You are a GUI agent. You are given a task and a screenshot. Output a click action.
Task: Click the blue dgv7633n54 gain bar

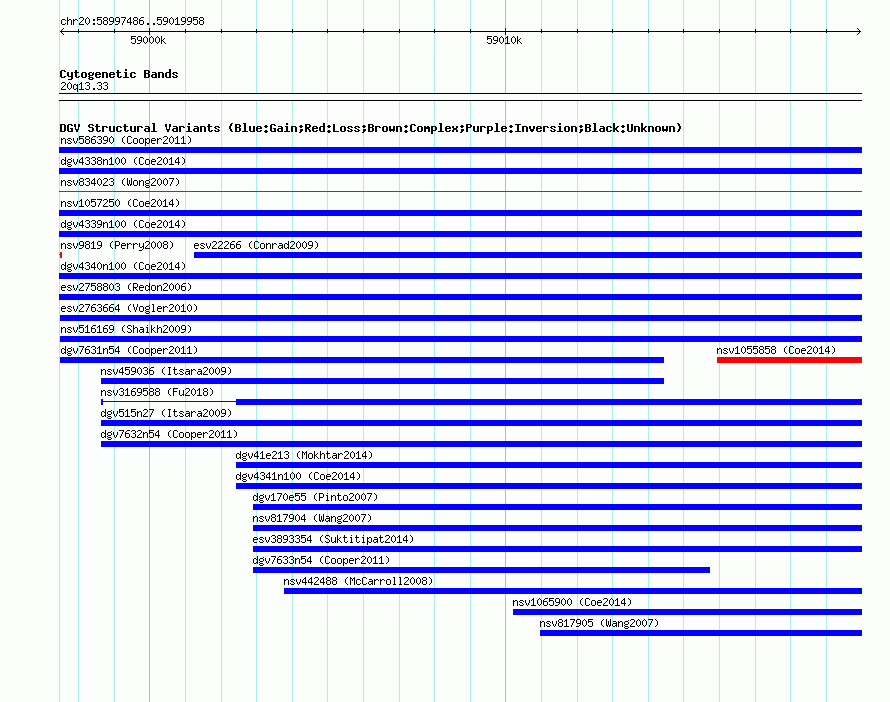(481, 570)
